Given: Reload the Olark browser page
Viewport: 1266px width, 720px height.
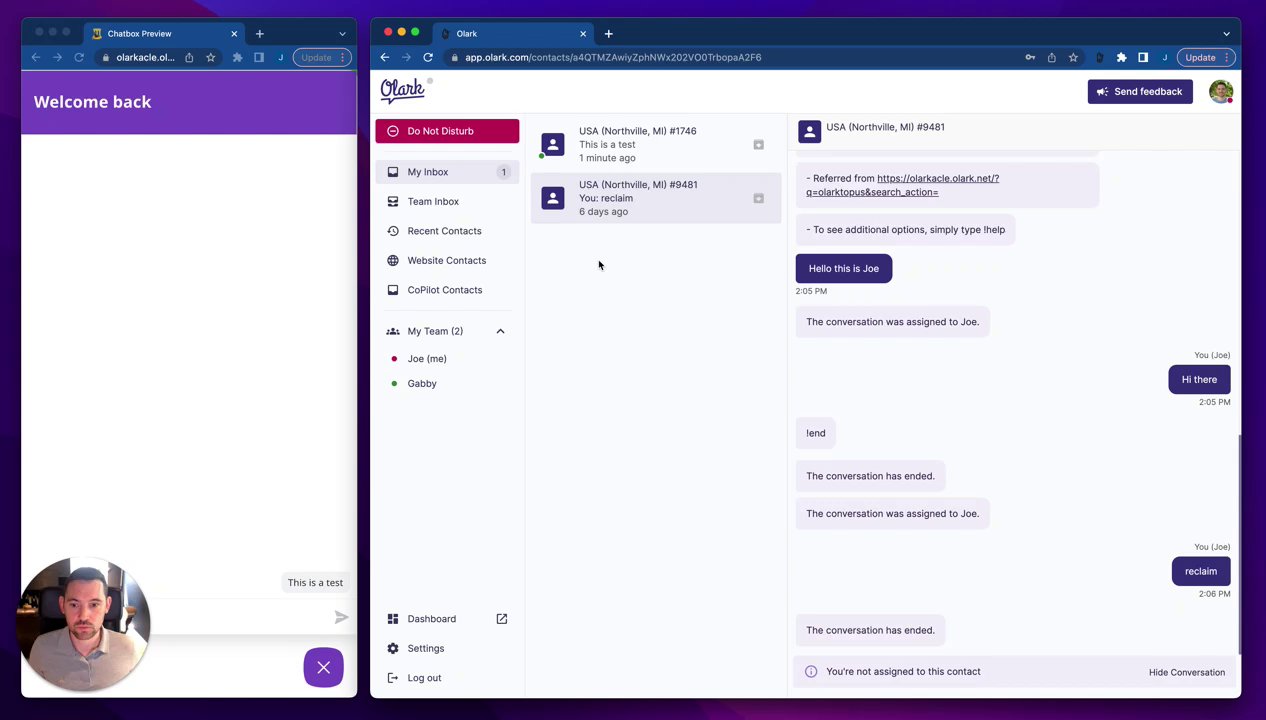Looking at the screenshot, I should click(x=428, y=57).
